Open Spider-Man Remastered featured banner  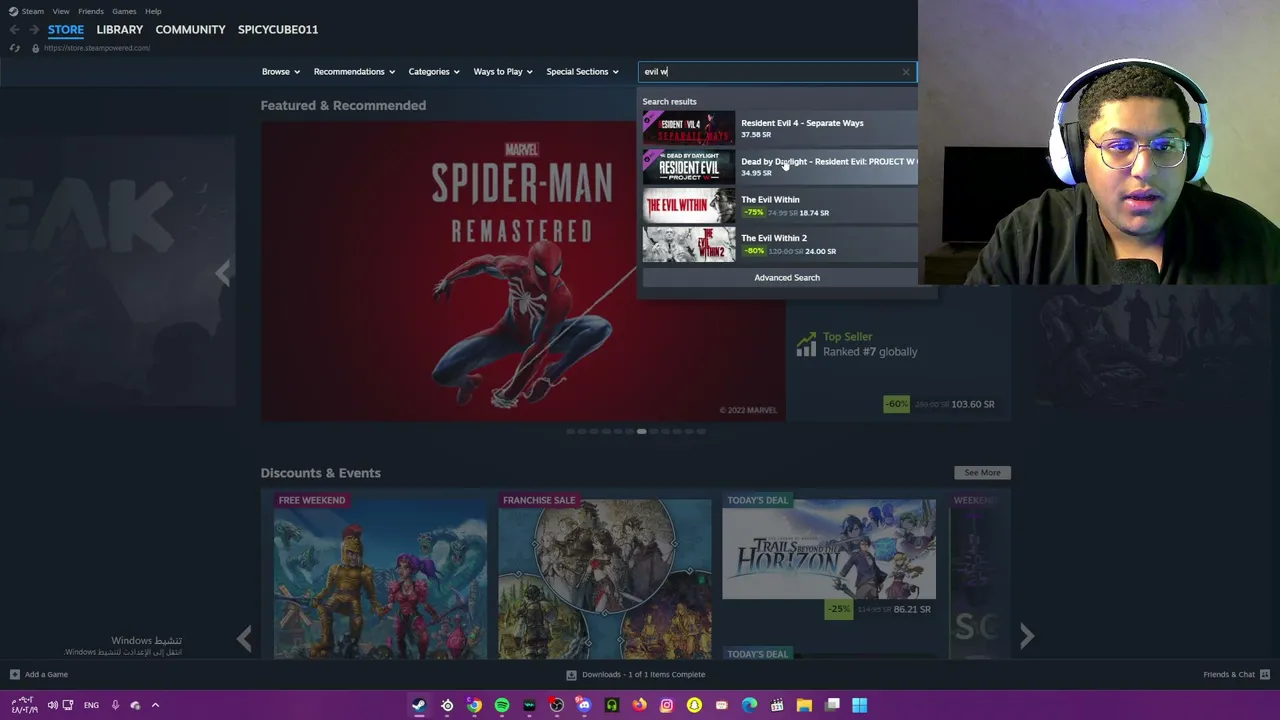(x=522, y=271)
